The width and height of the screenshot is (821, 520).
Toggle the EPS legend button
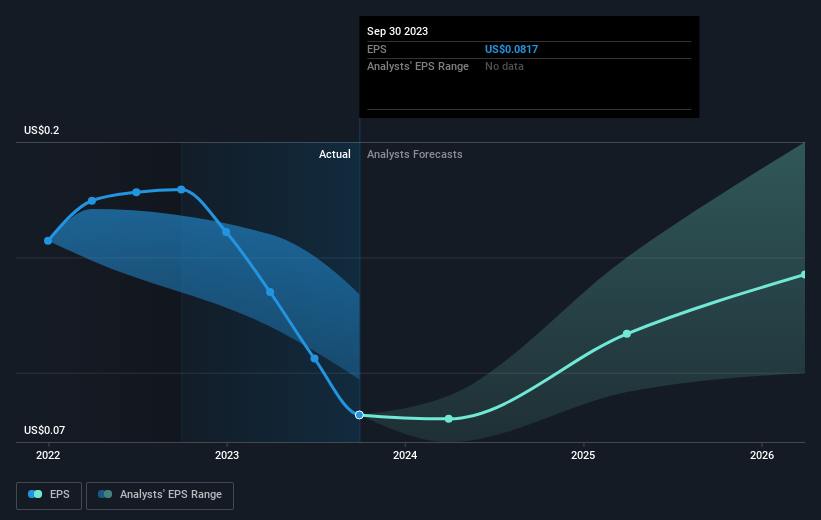click(x=49, y=495)
